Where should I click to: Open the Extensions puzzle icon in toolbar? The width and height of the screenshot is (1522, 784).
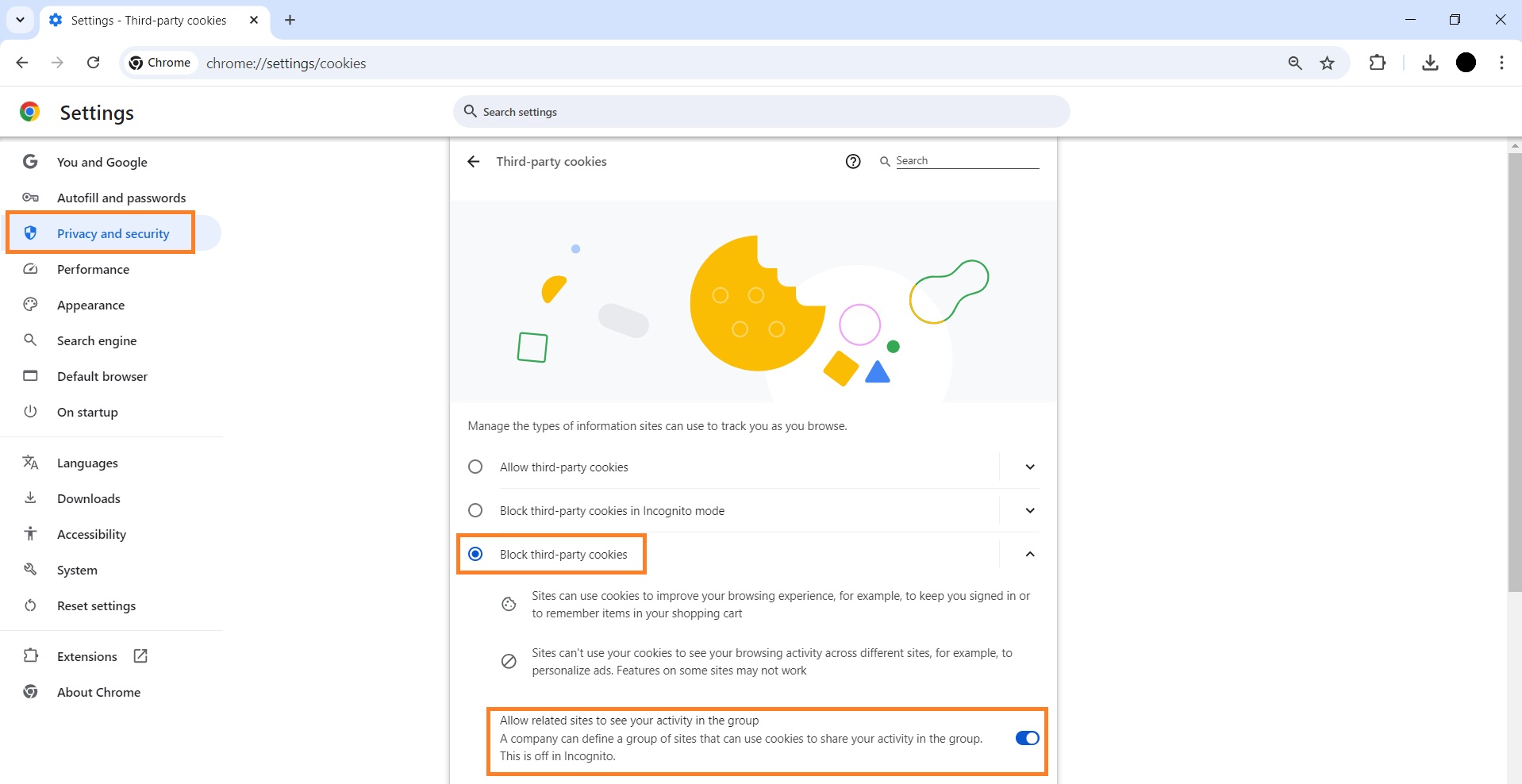(x=1378, y=63)
